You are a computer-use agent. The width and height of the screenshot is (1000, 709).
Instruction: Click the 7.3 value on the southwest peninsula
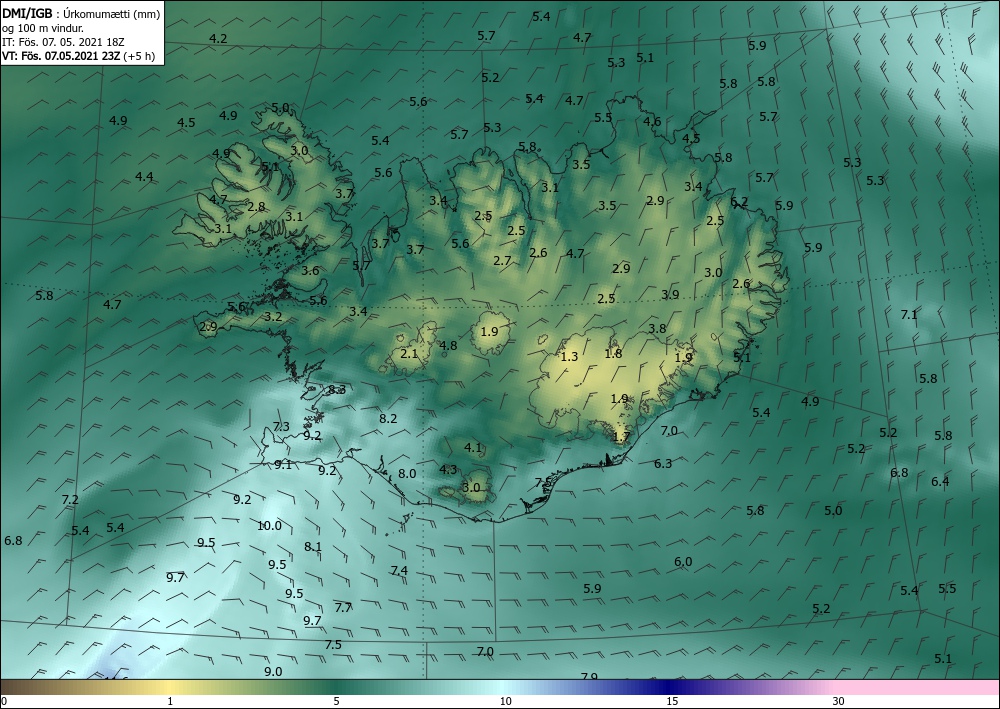pyautogui.click(x=281, y=427)
